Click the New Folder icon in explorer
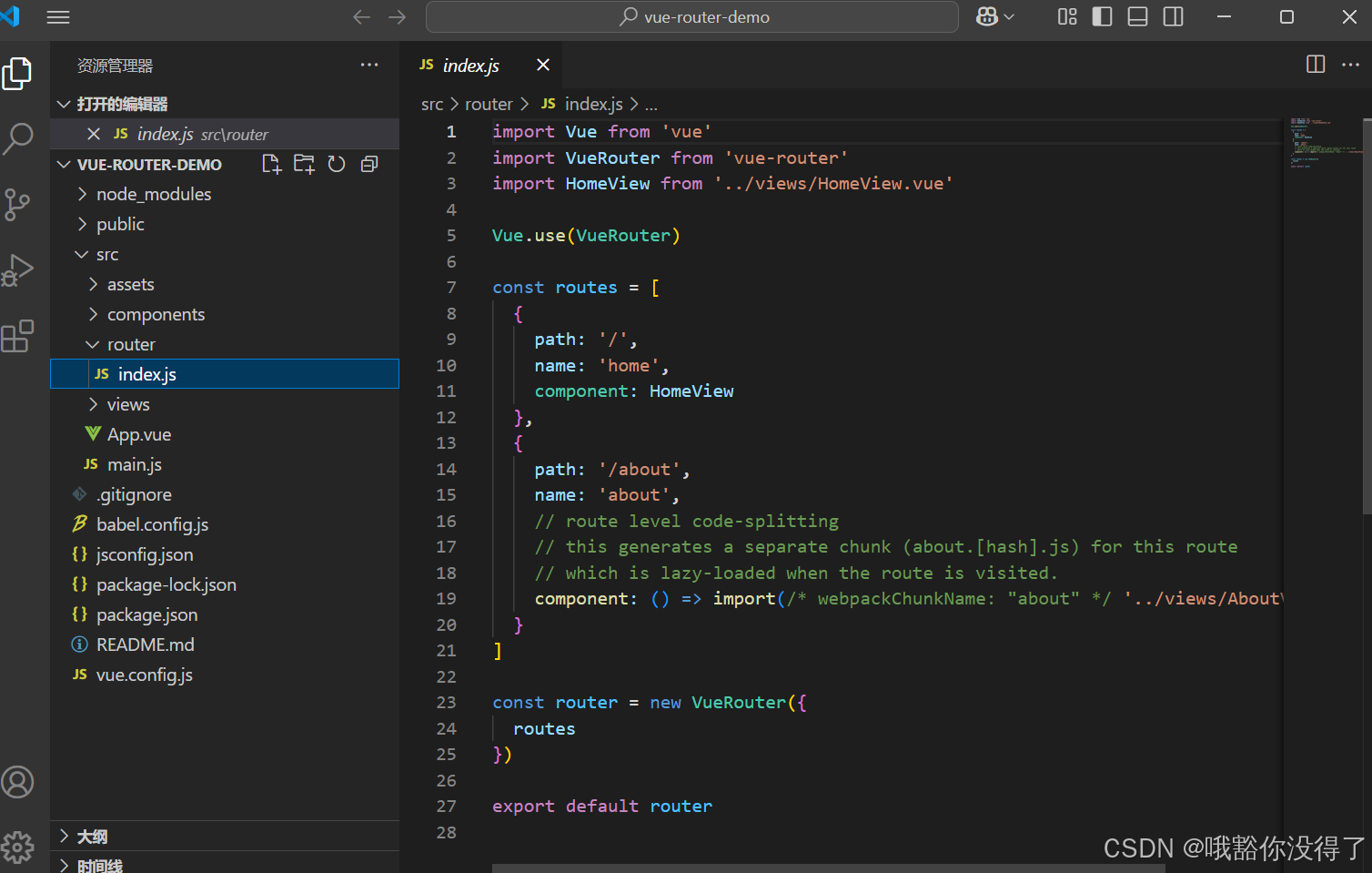Image resolution: width=1372 pixels, height=873 pixels. pos(304,164)
